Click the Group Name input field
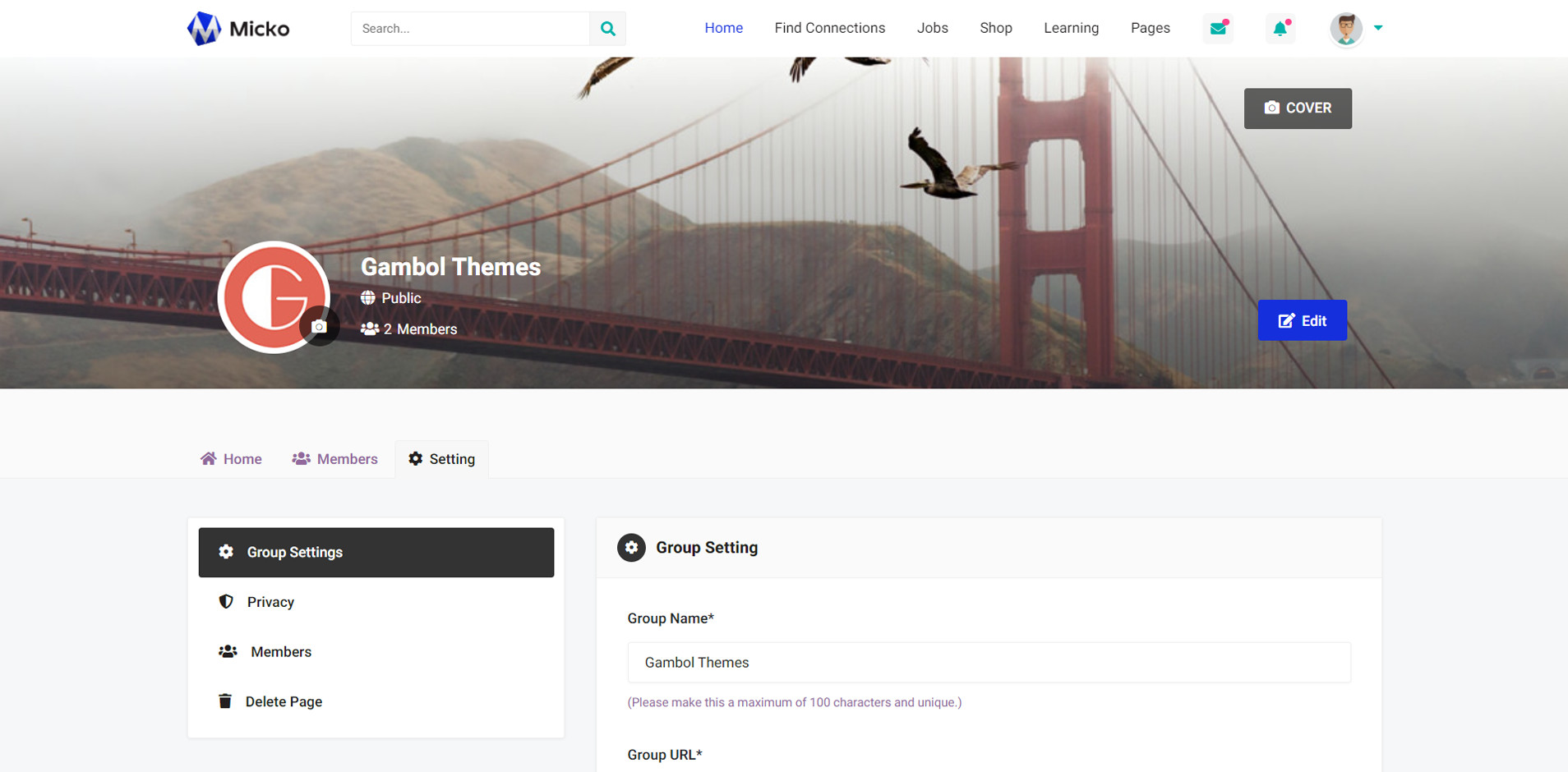This screenshot has width=1568, height=772. tap(989, 663)
